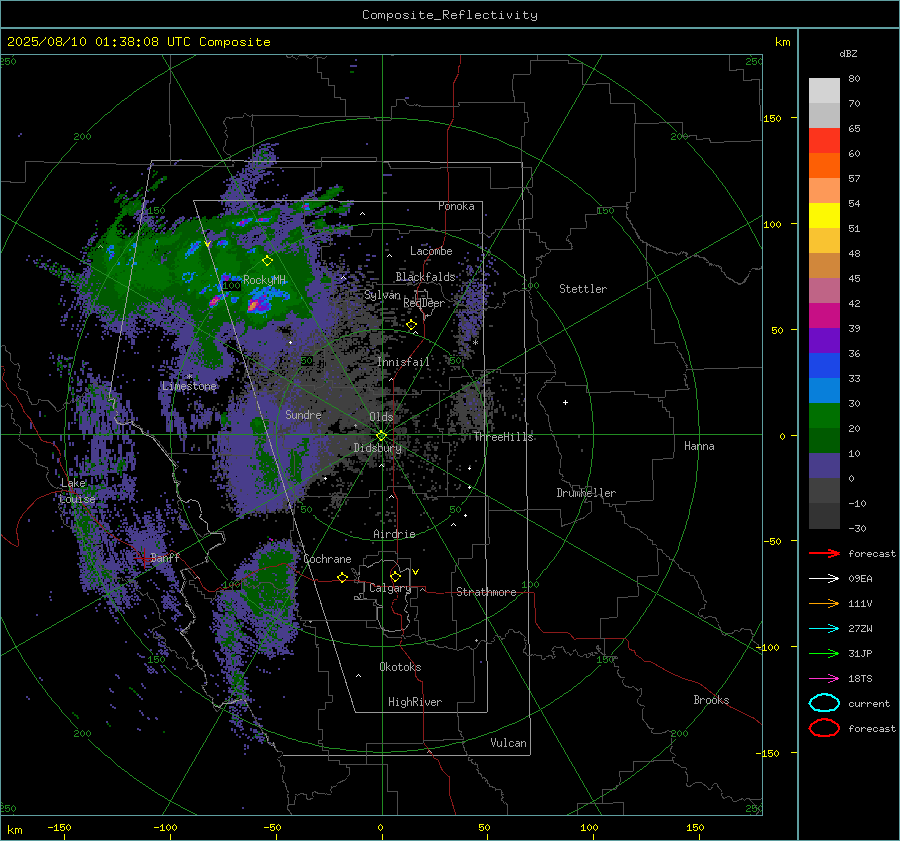Select the blue 33-36 dBZ swatch
This screenshot has height=841, width=900.
pos(824,366)
